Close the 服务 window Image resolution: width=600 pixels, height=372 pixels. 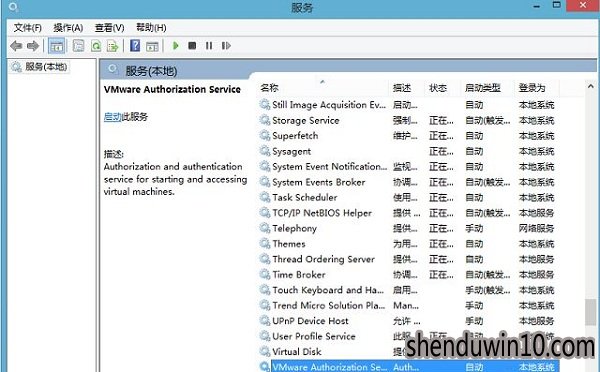coord(583,5)
